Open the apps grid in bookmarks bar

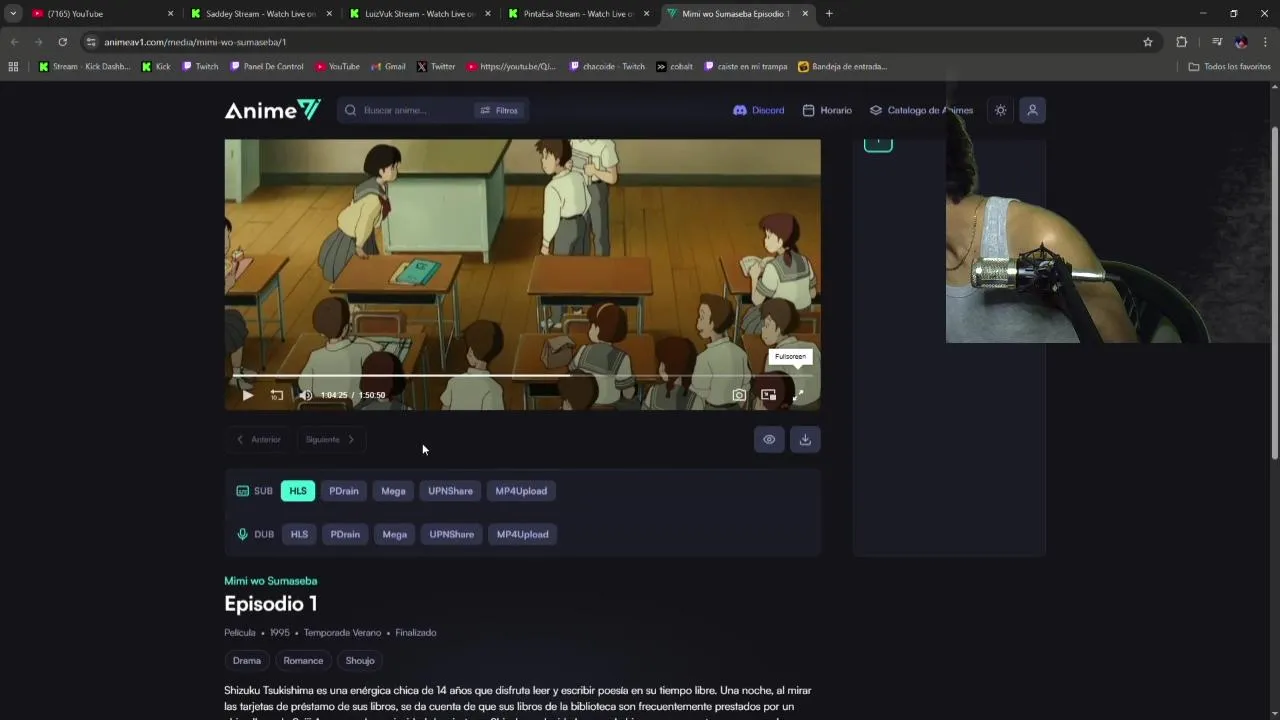(13, 67)
